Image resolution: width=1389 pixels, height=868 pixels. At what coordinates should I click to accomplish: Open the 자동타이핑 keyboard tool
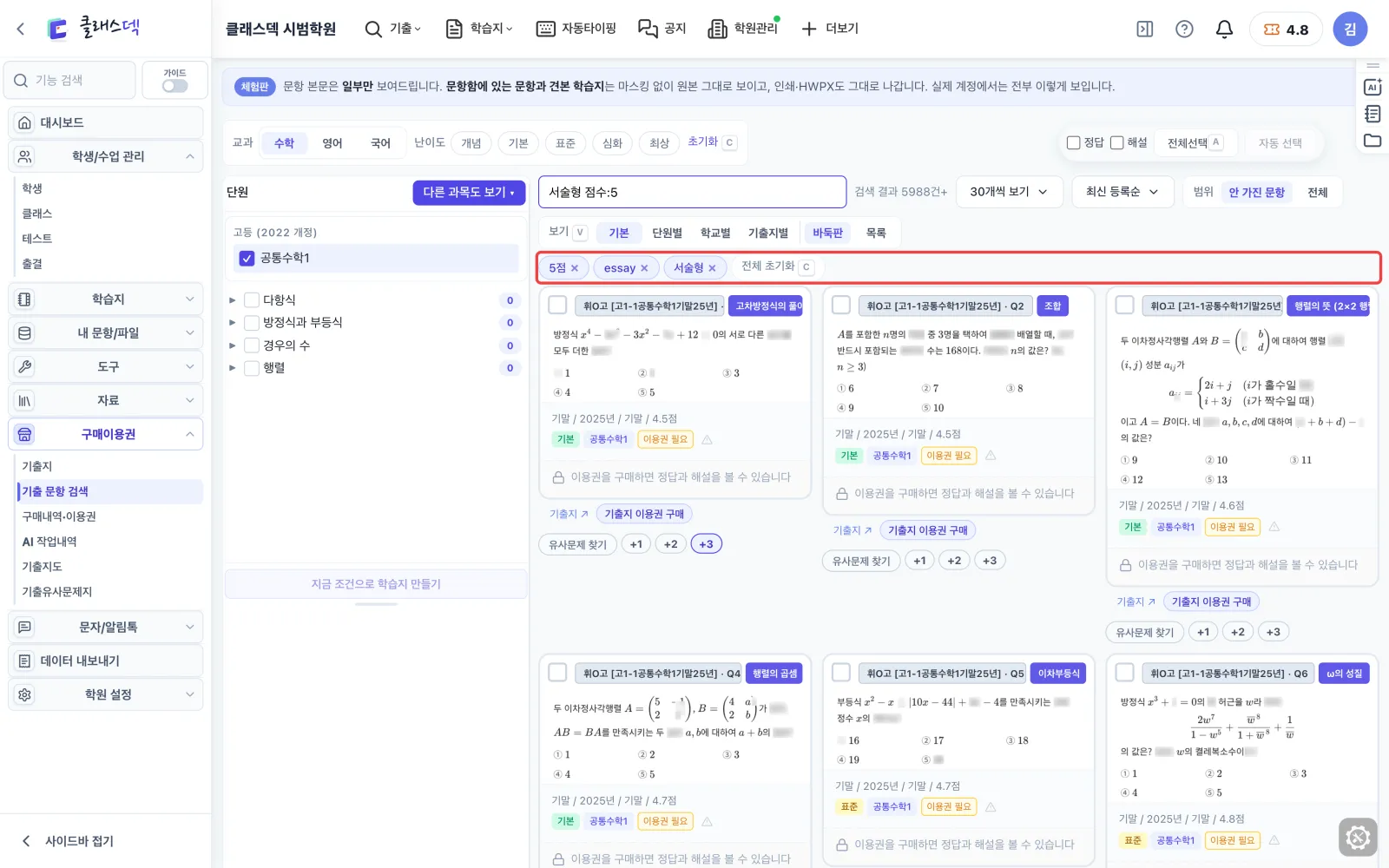(x=576, y=29)
